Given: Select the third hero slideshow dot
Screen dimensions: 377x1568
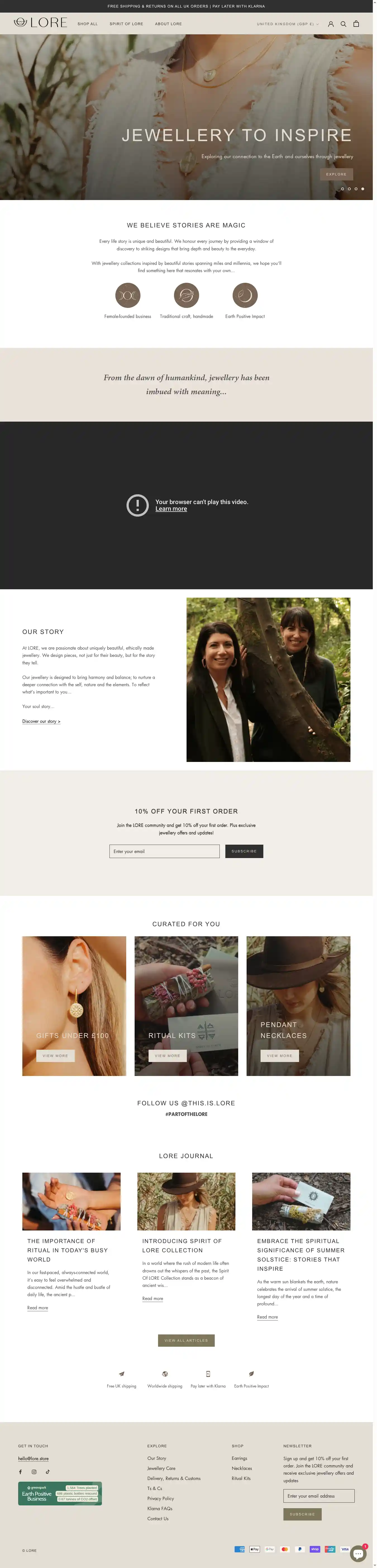Looking at the screenshot, I should 356,189.
